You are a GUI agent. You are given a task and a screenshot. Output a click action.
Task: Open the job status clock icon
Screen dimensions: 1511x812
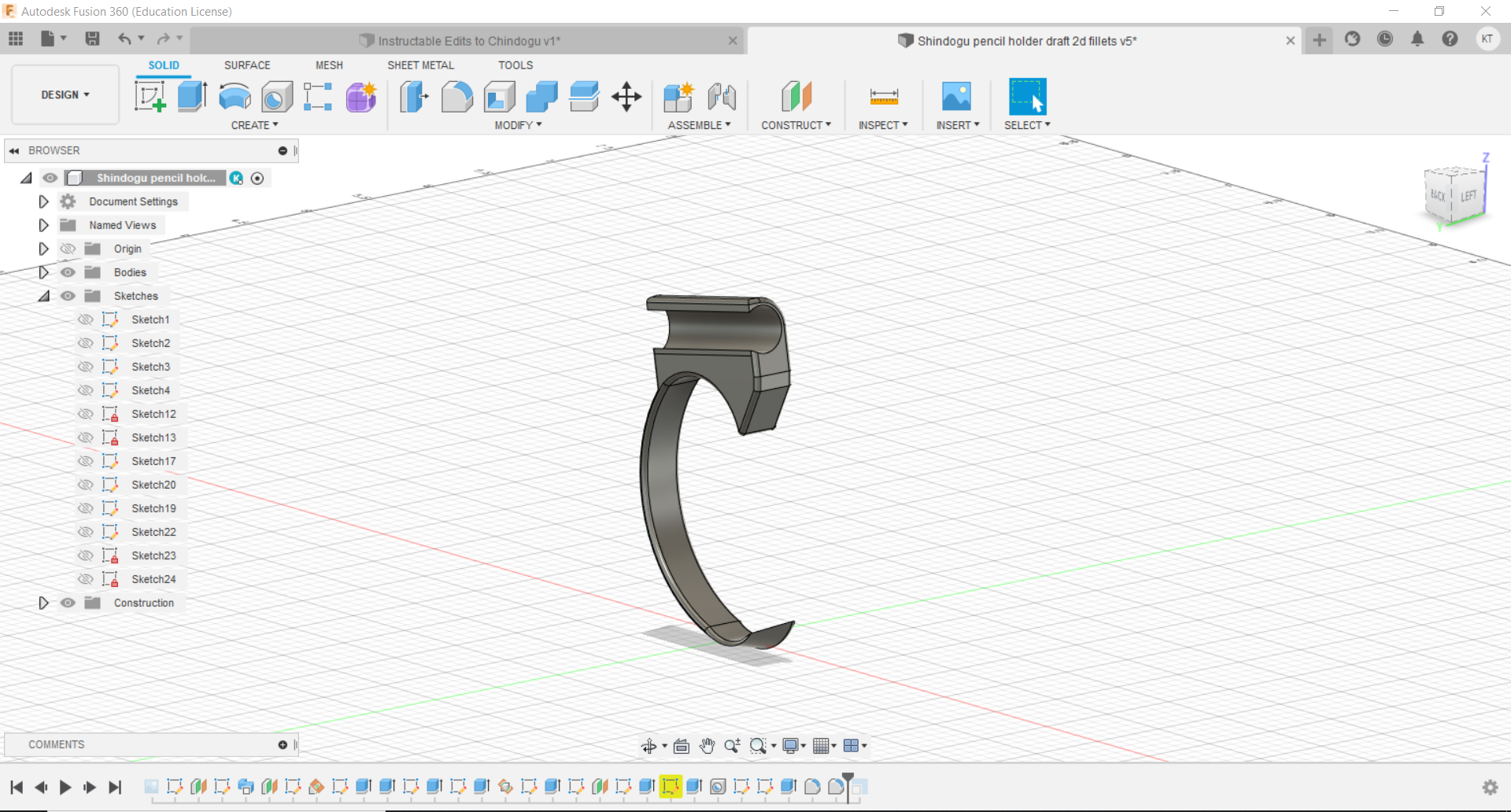[x=1385, y=39]
